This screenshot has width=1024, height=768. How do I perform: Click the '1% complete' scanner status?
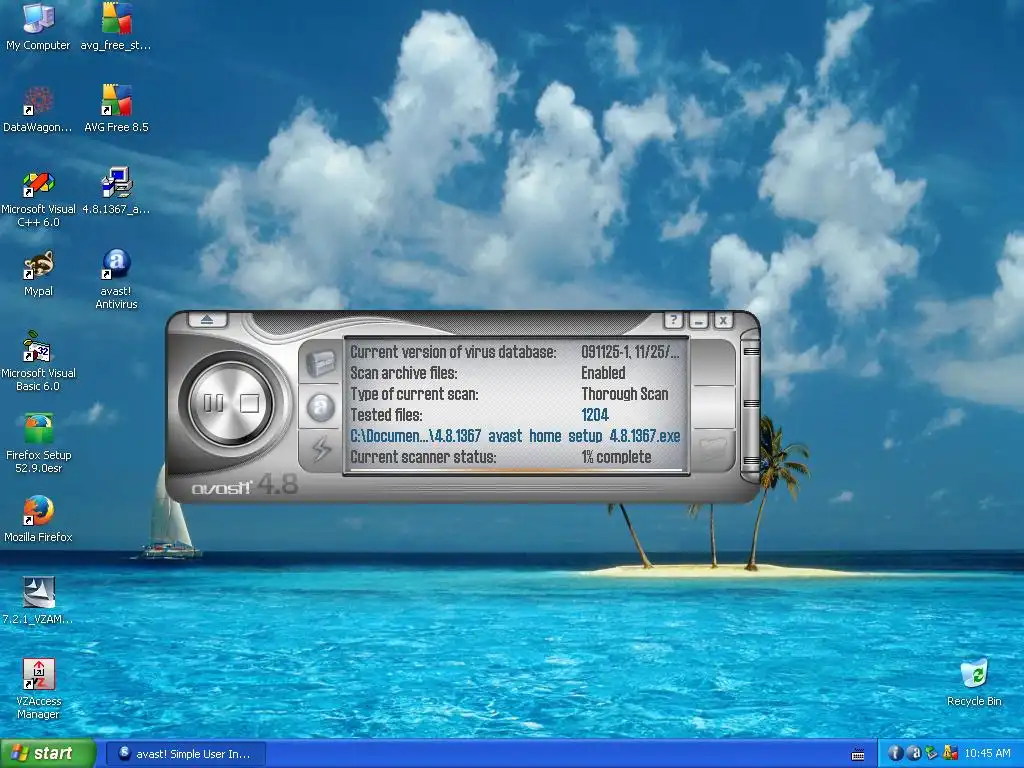tap(616, 456)
